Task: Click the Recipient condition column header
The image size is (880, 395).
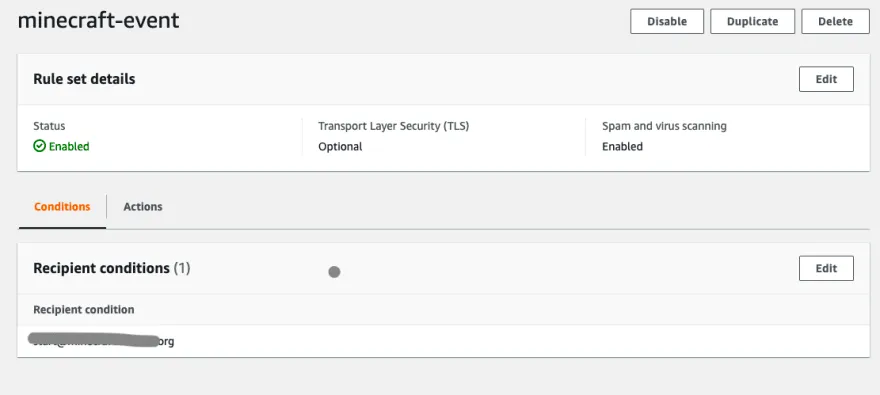Action: pyautogui.click(x=84, y=310)
